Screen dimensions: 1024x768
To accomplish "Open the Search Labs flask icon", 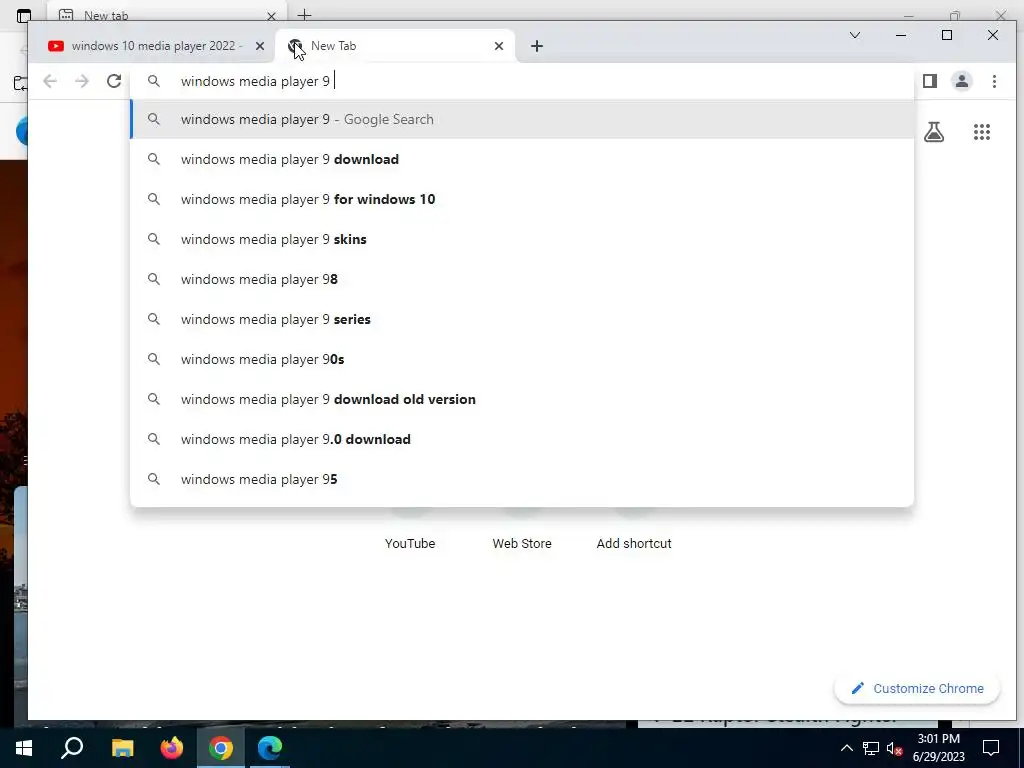I will pyautogui.click(x=934, y=132).
